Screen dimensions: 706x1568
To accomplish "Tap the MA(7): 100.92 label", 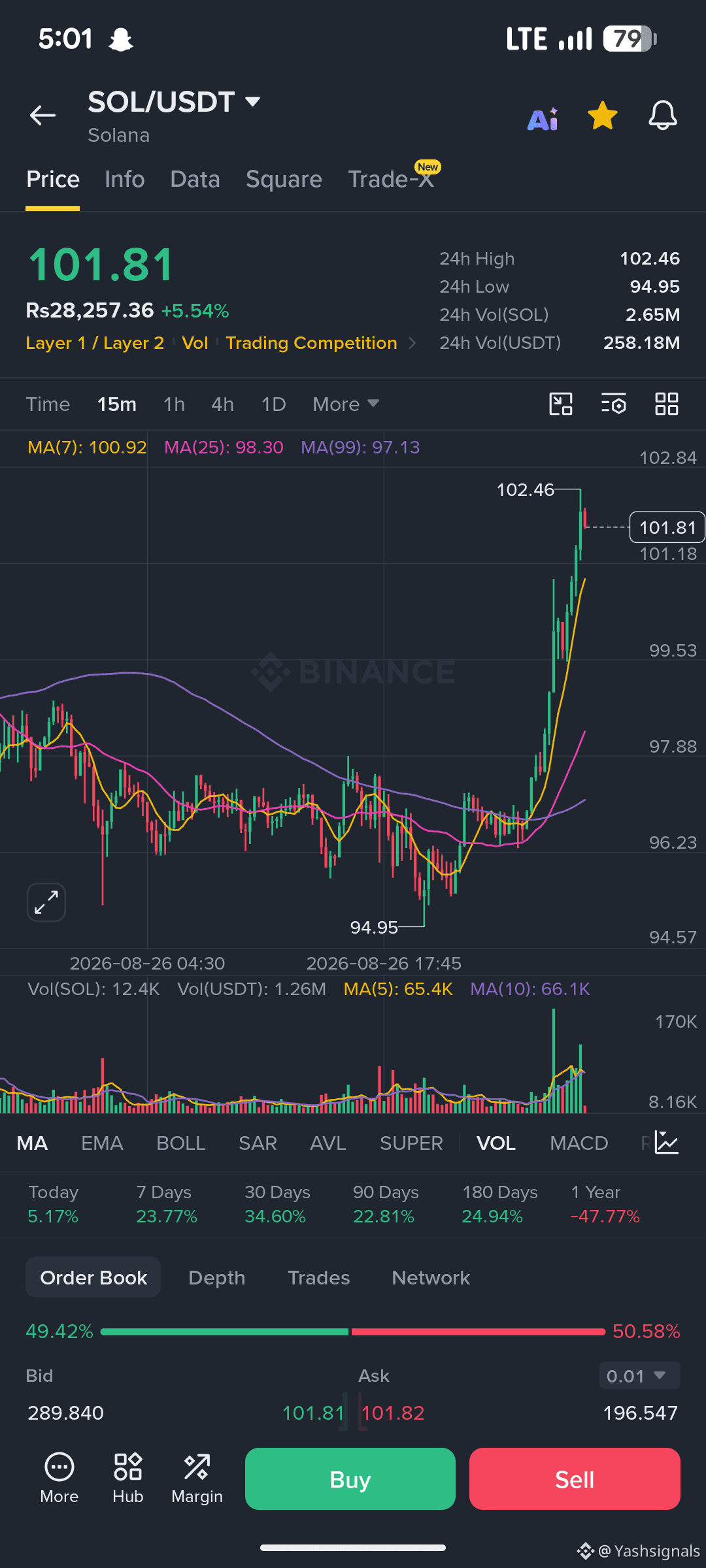I will 87,448.
